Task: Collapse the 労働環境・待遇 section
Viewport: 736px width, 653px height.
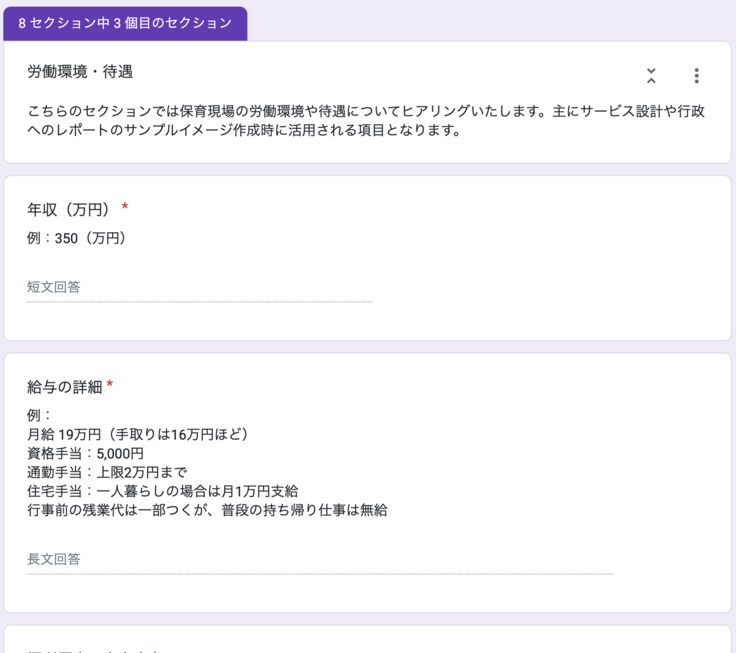Action: click(651, 76)
